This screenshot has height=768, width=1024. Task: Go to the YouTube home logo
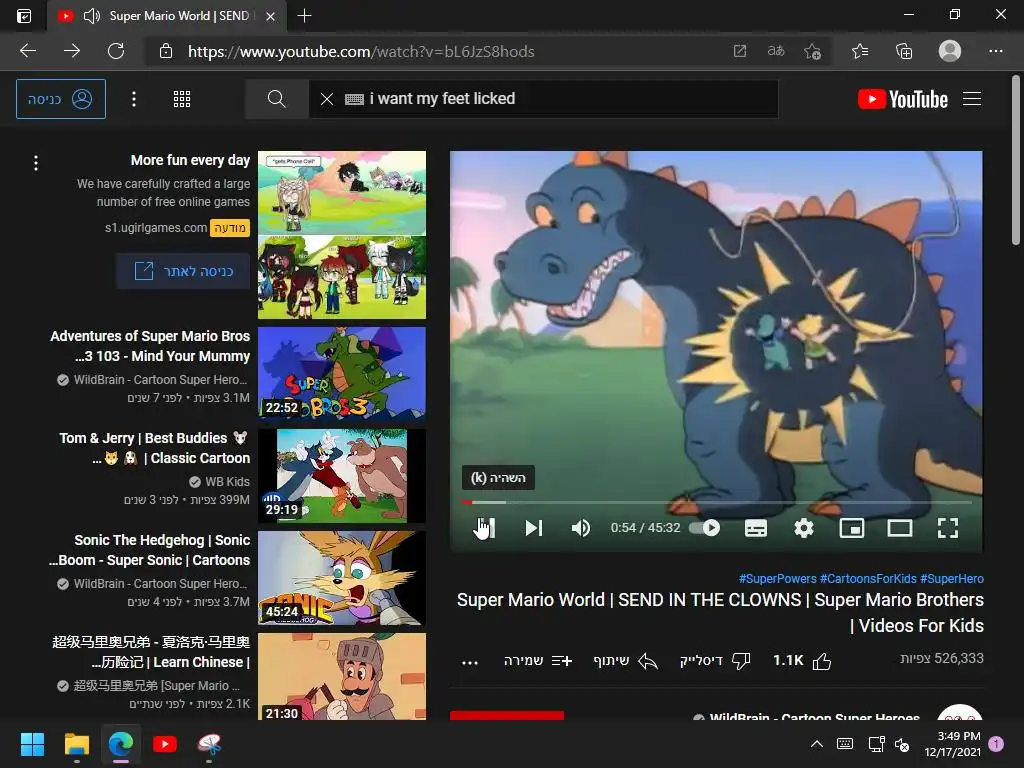click(x=903, y=99)
